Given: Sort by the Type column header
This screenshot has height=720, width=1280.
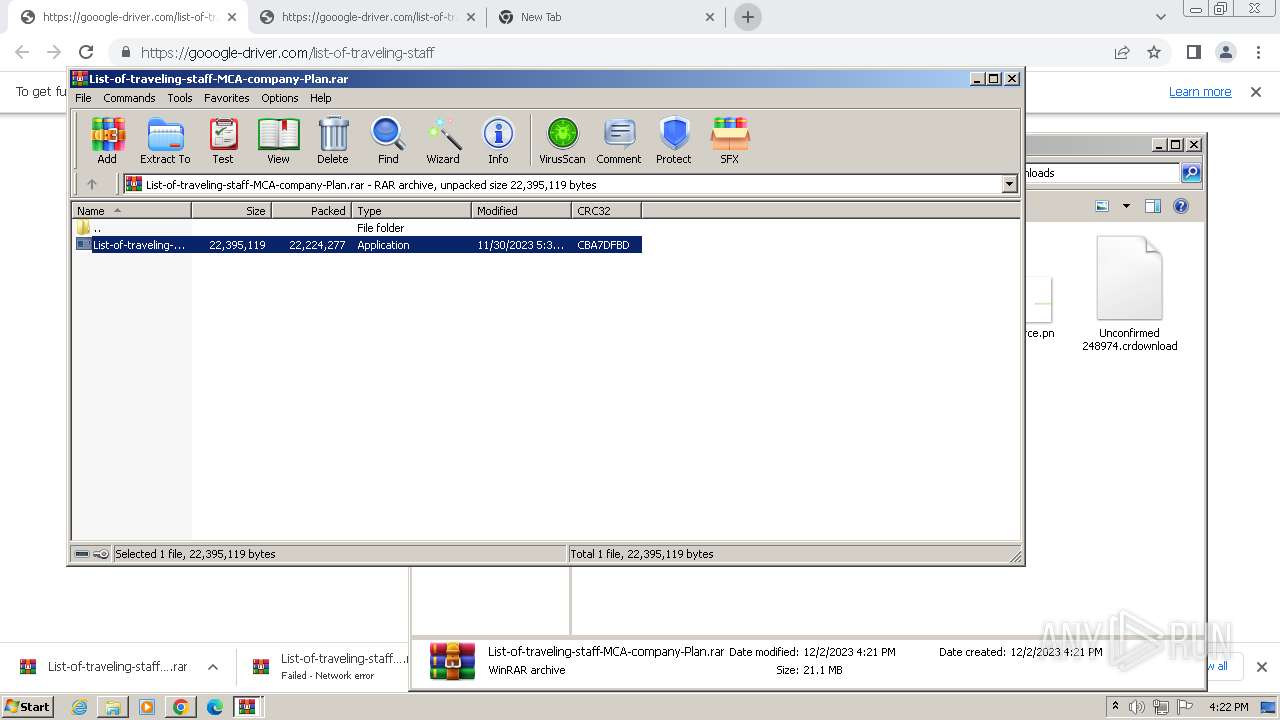Looking at the screenshot, I should point(411,211).
